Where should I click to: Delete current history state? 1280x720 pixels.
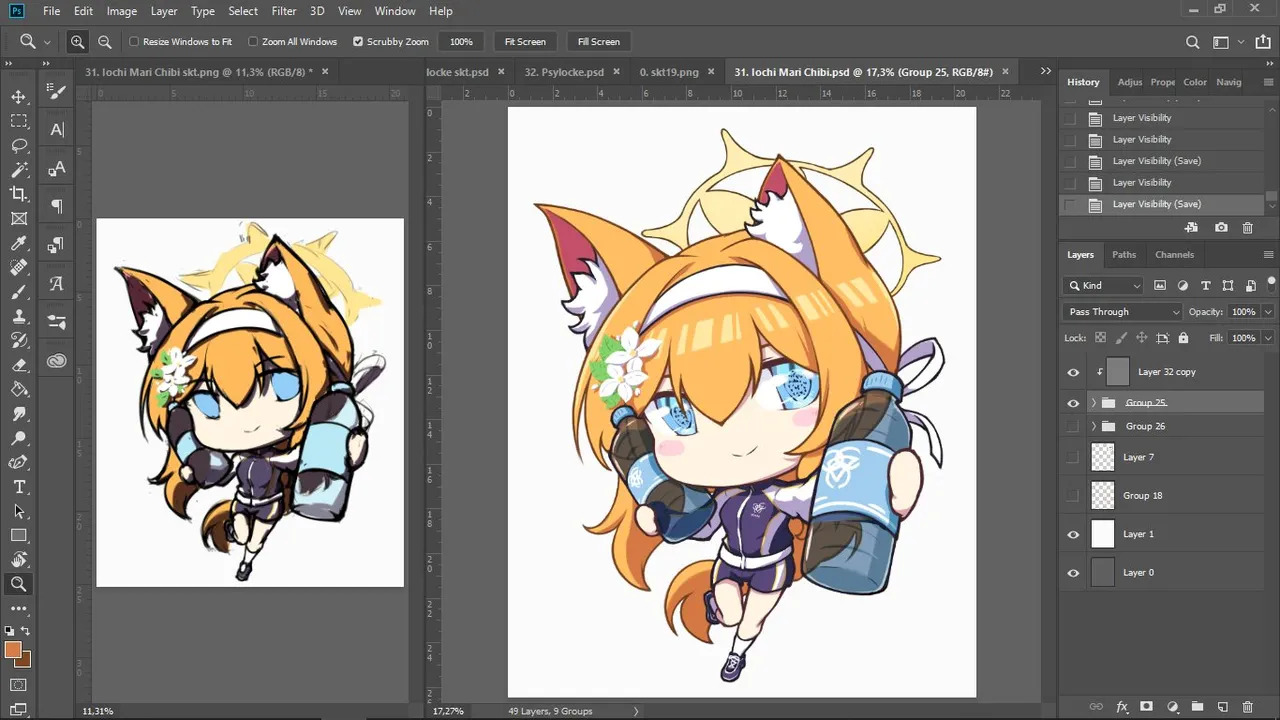[1247, 228]
